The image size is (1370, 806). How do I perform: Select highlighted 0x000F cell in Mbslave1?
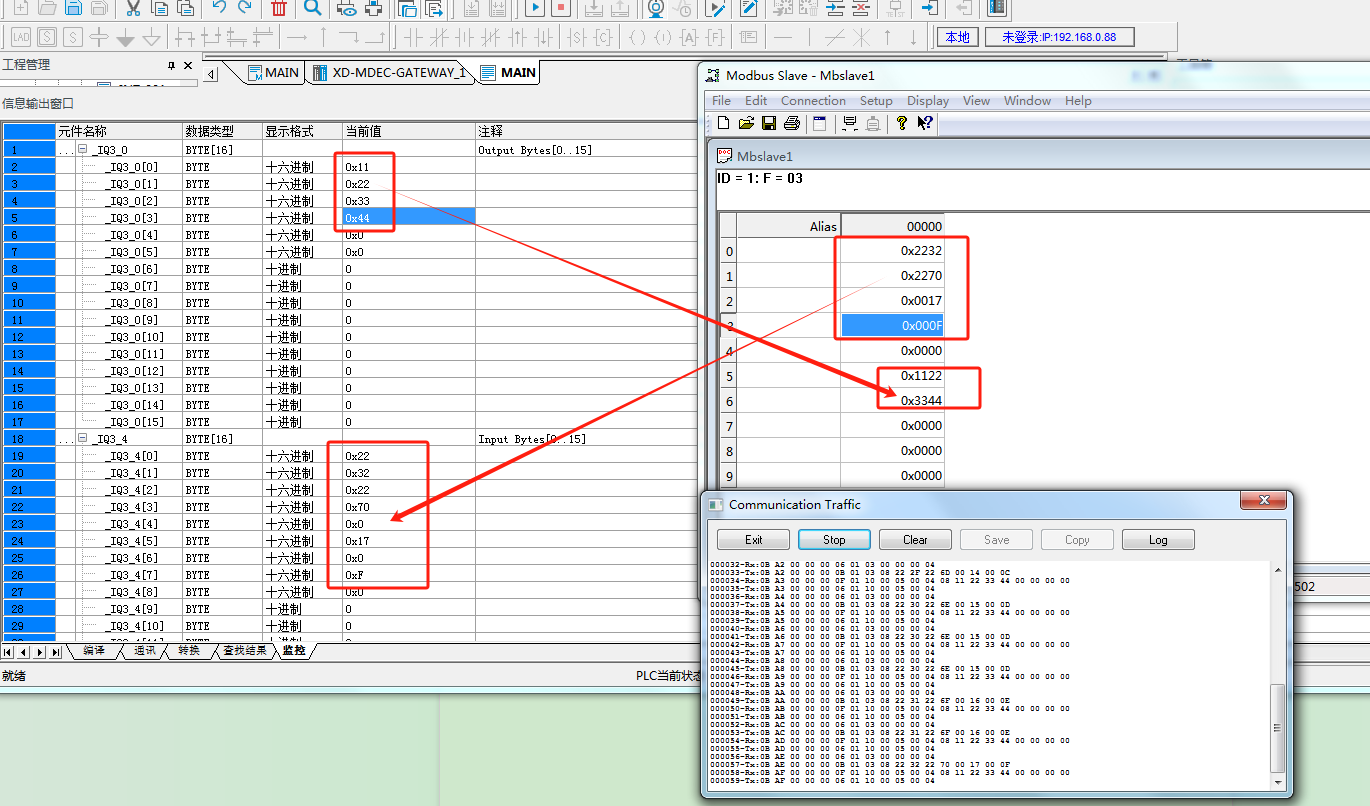(x=892, y=326)
